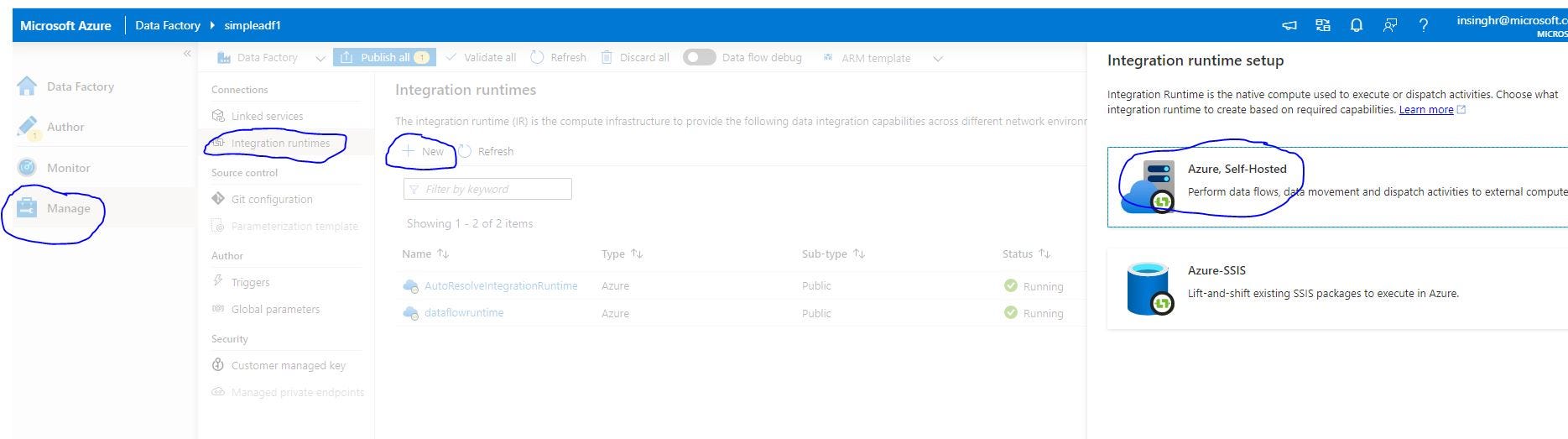Click the Azure-SSIS database icon
The image size is (1568, 439).
click(x=1149, y=289)
